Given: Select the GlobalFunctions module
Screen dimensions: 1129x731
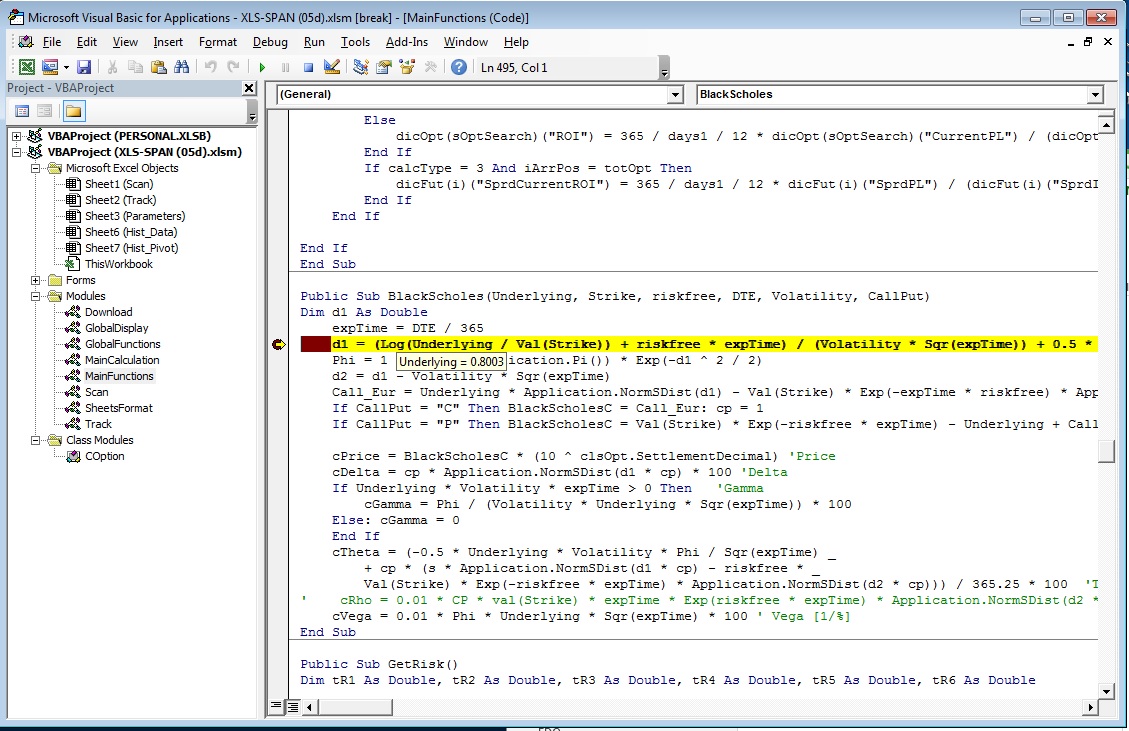Looking at the screenshot, I should pos(122,344).
